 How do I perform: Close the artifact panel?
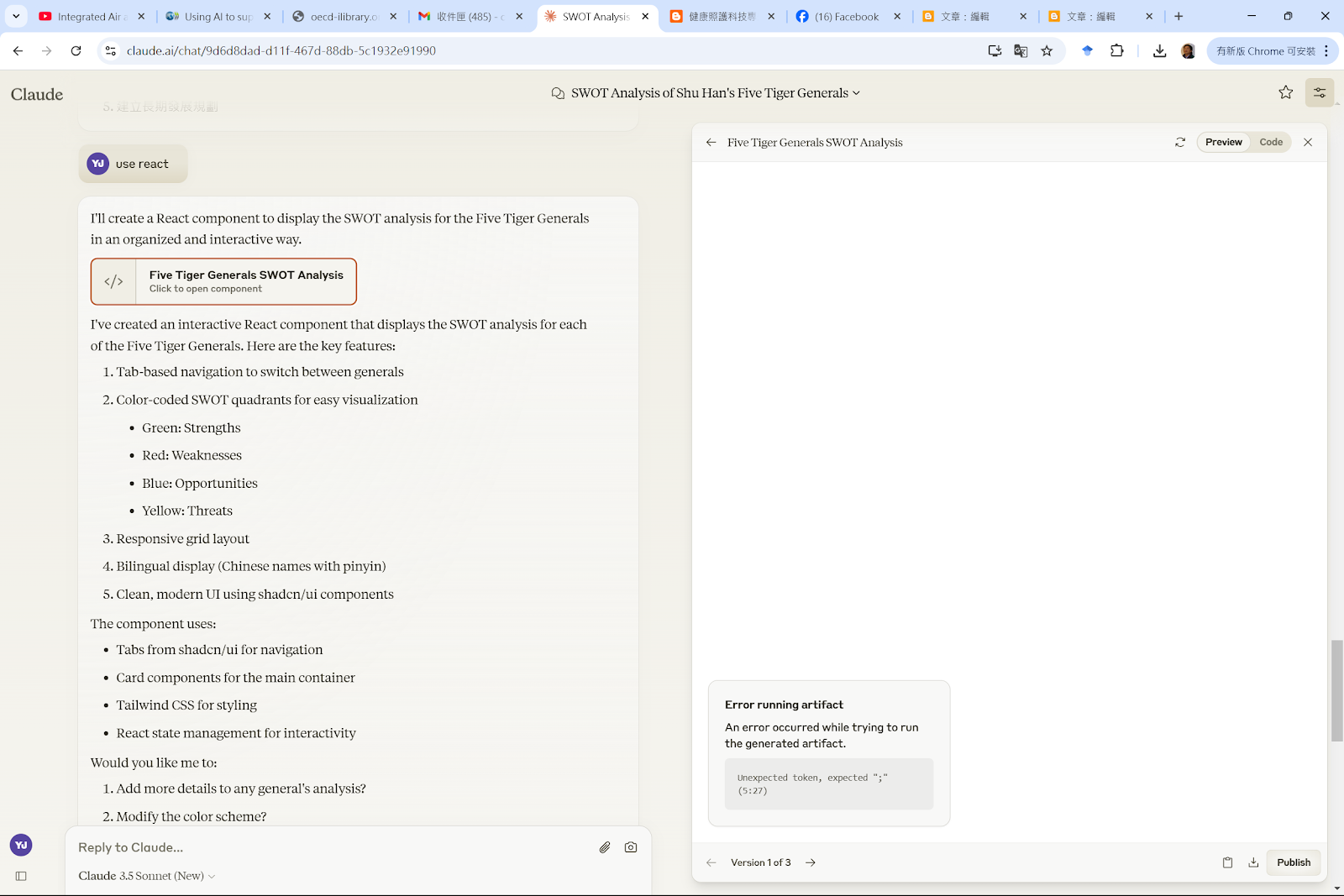click(x=1308, y=142)
